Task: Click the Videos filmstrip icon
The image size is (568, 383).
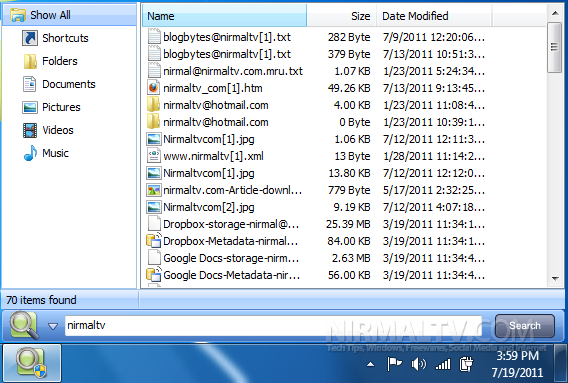Action: [30, 130]
